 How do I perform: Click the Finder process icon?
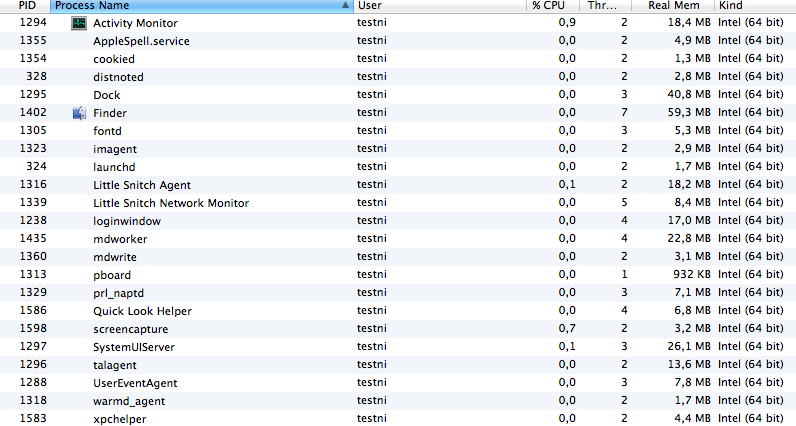click(x=79, y=113)
